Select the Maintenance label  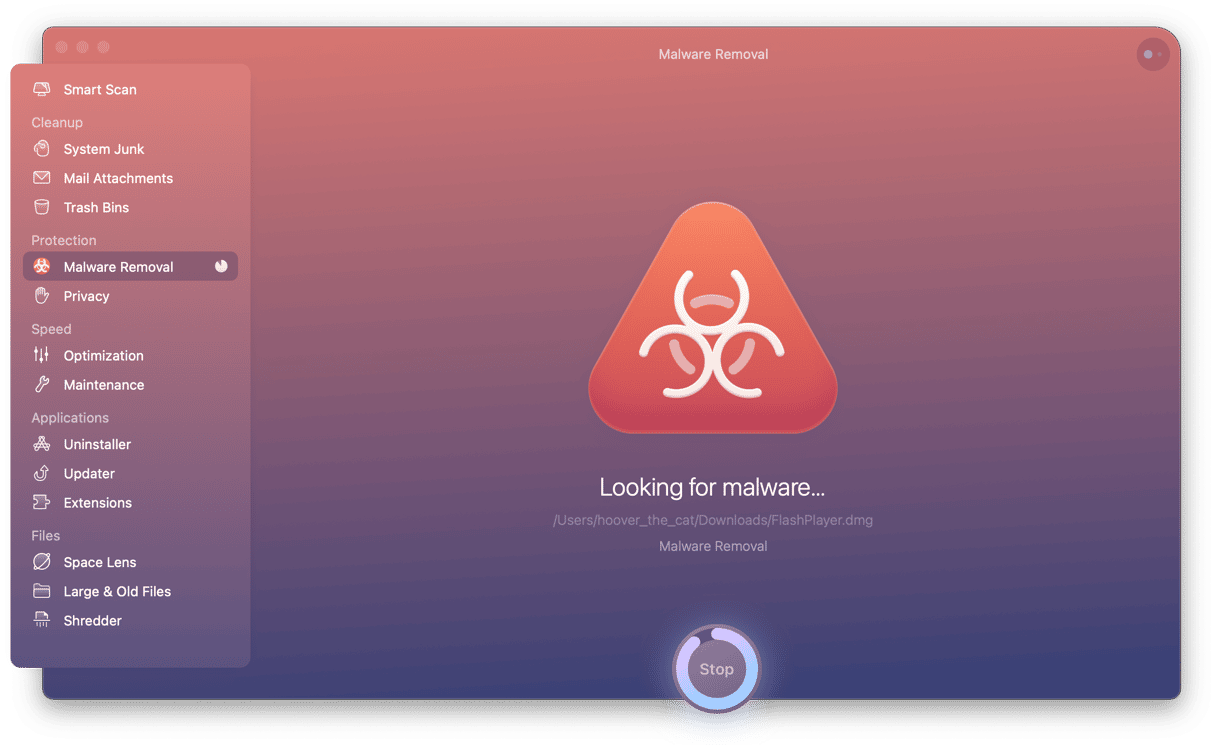104,384
